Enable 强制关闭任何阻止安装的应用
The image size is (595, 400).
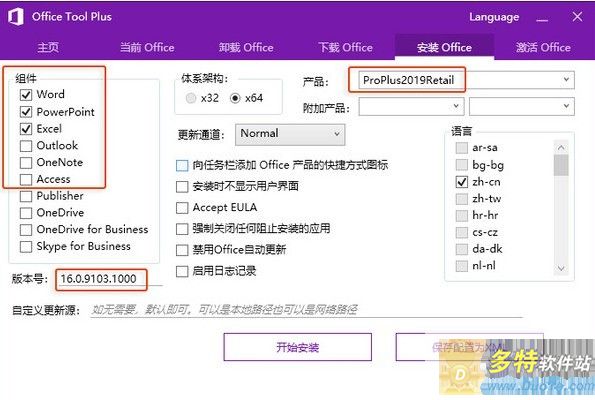182,229
